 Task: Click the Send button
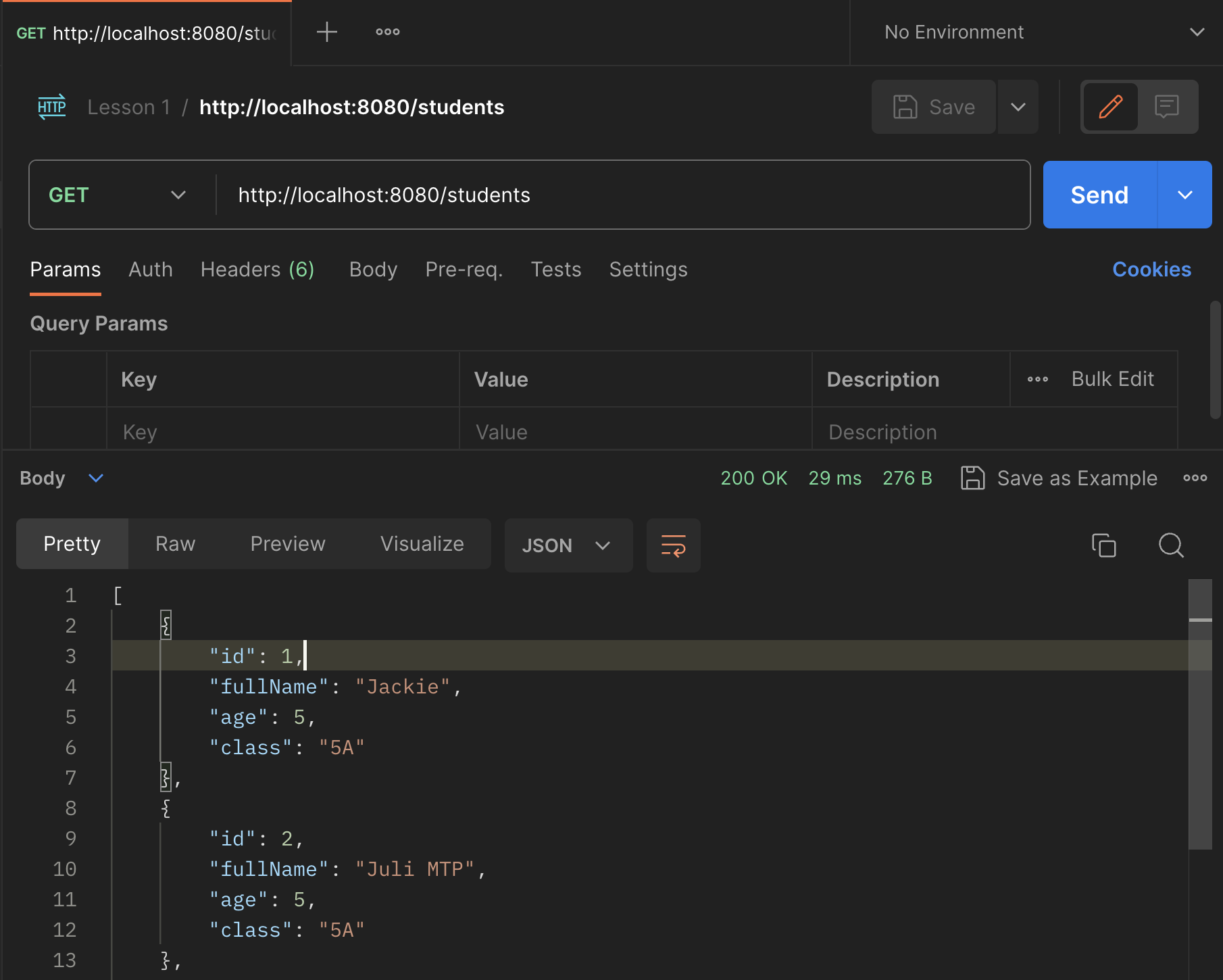point(1099,195)
